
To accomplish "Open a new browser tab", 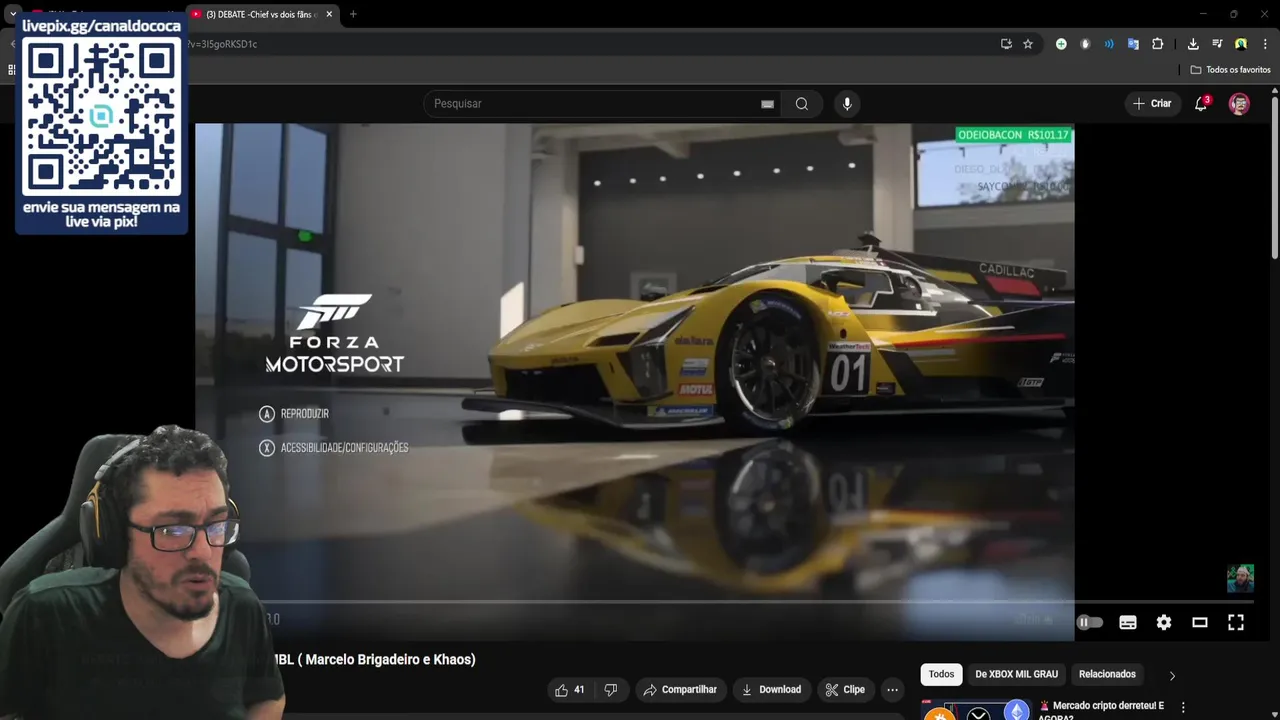I will point(353,14).
